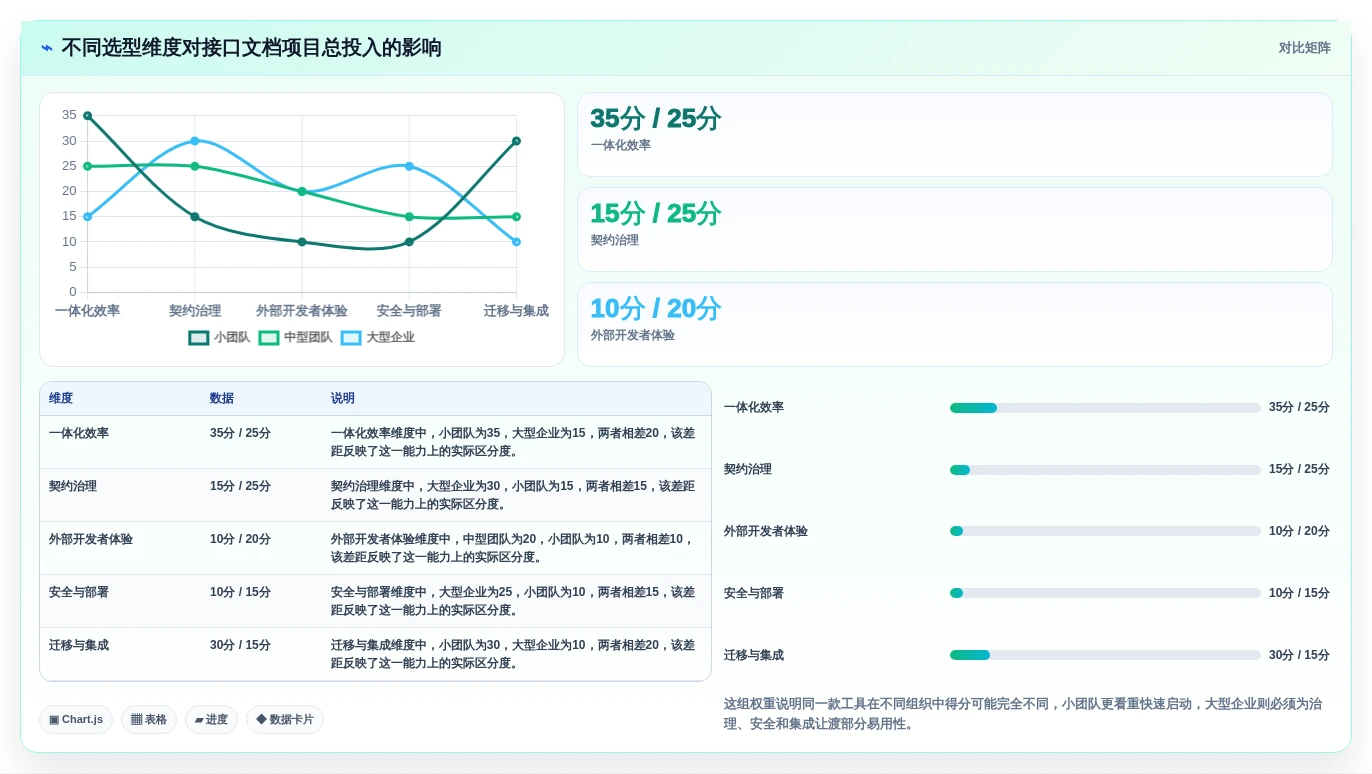The width and height of the screenshot is (1372, 774).
Task: Click the 10分 / 15分 value in table
Action: 240,592
